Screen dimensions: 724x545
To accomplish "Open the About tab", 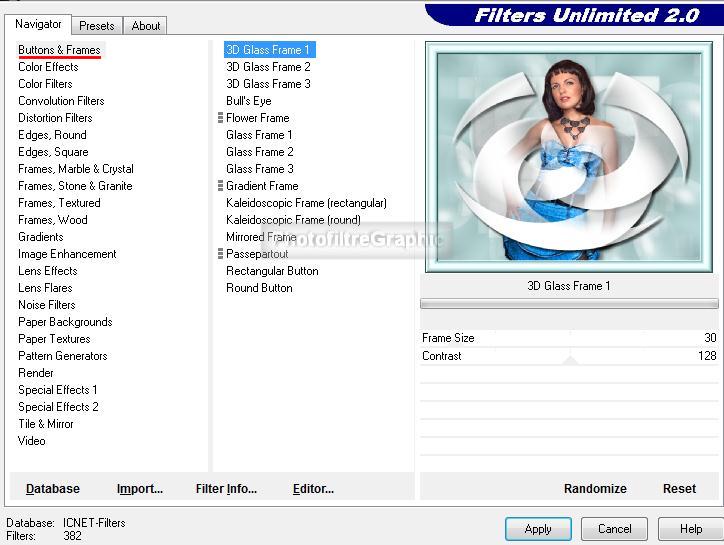I will [145, 26].
